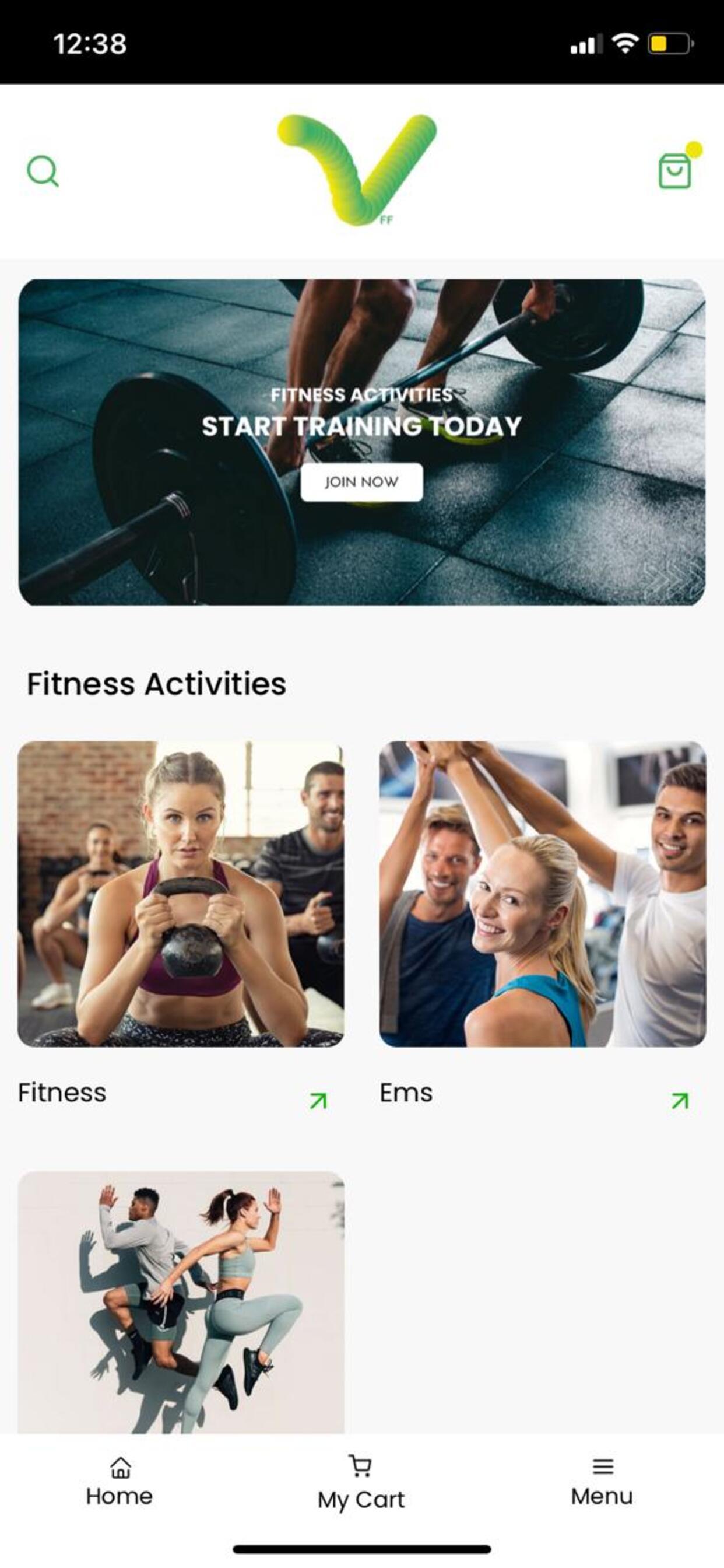Tap the green arrow beside Ems

coord(680,1101)
